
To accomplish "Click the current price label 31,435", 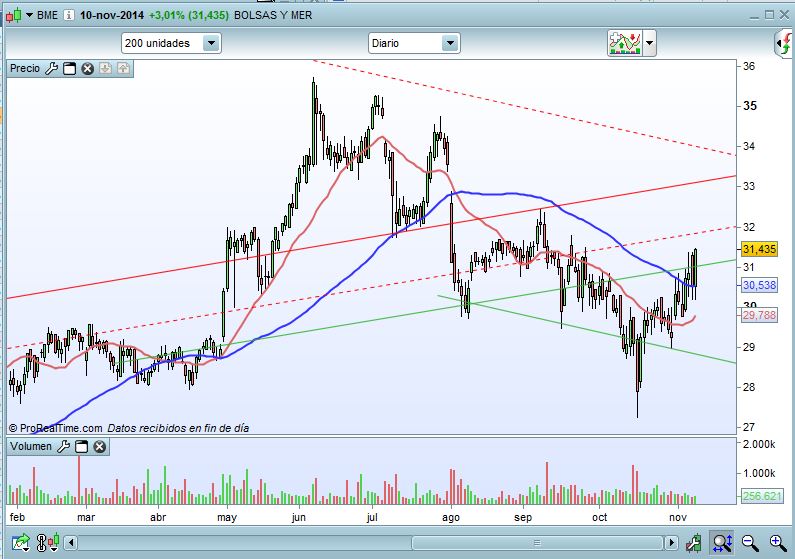I will (759, 249).
